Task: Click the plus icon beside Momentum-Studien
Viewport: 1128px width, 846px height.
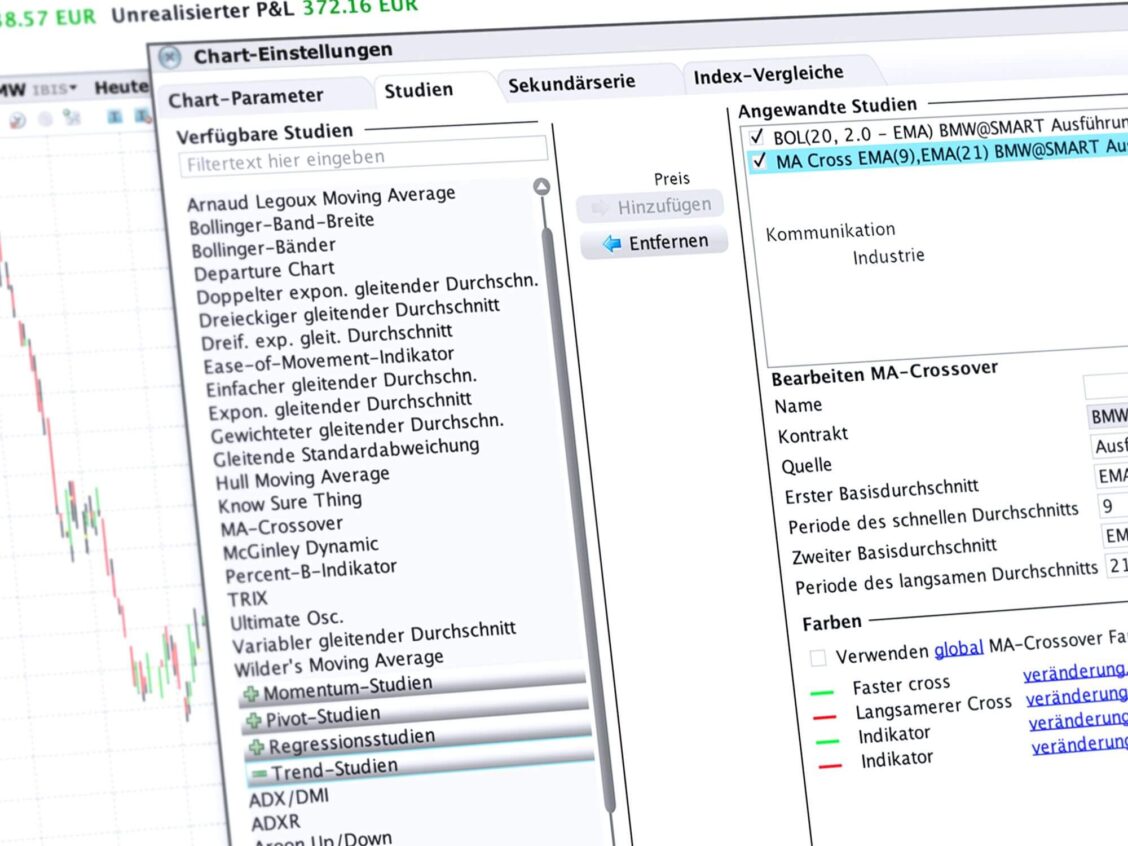Action: [250, 694]
